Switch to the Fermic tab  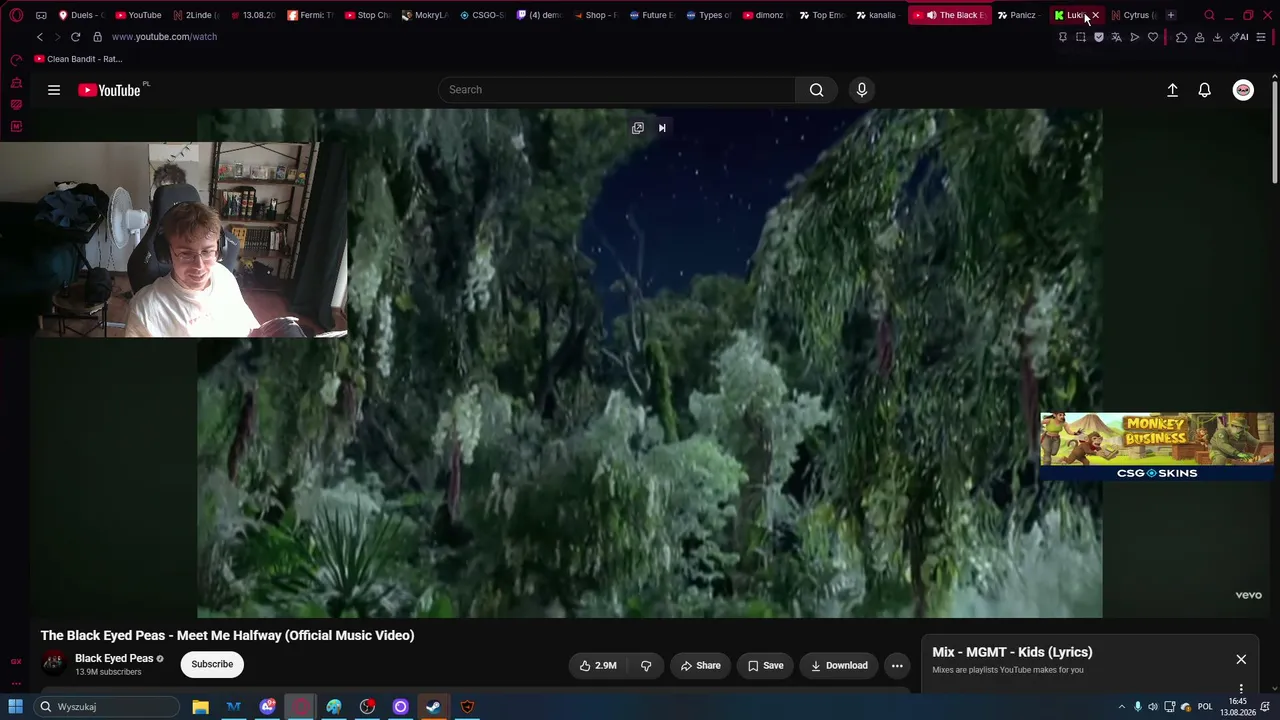pyautogui.click(x=311, y=15)
